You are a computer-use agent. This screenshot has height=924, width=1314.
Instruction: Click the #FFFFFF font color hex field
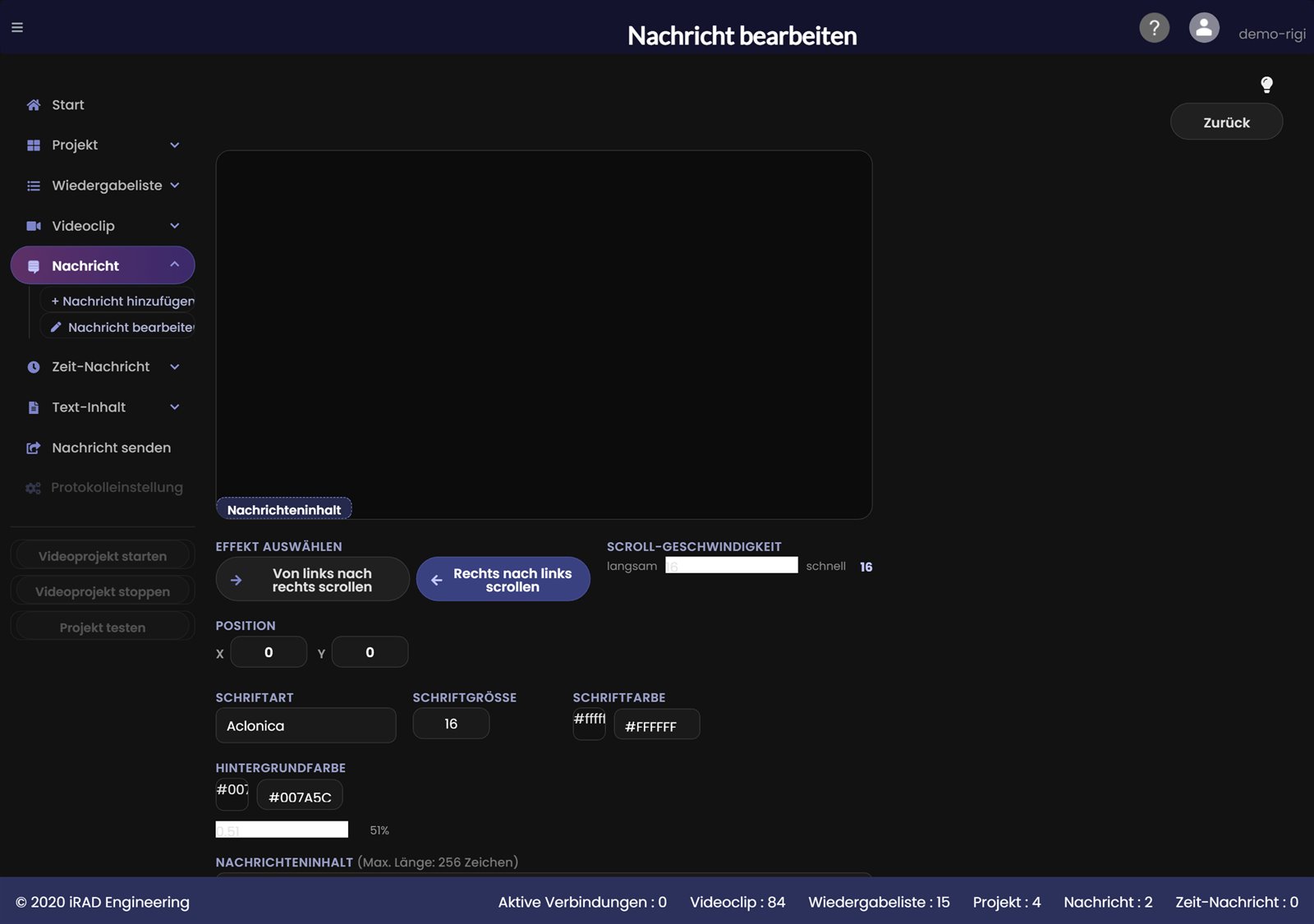(656, 725)
